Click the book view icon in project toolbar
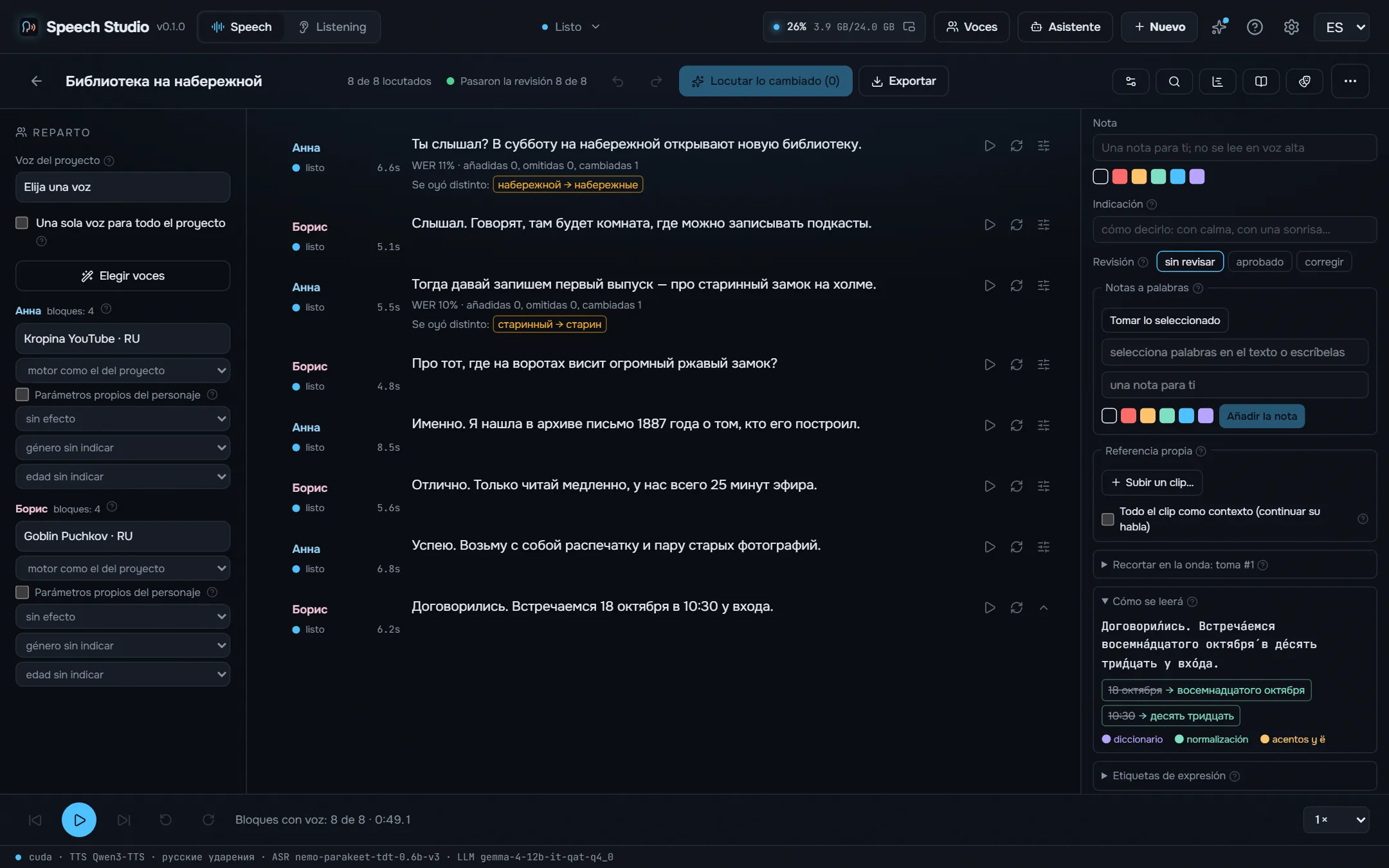The height and width of the screenshot is (868, 1389). (x=1261, y=81)
